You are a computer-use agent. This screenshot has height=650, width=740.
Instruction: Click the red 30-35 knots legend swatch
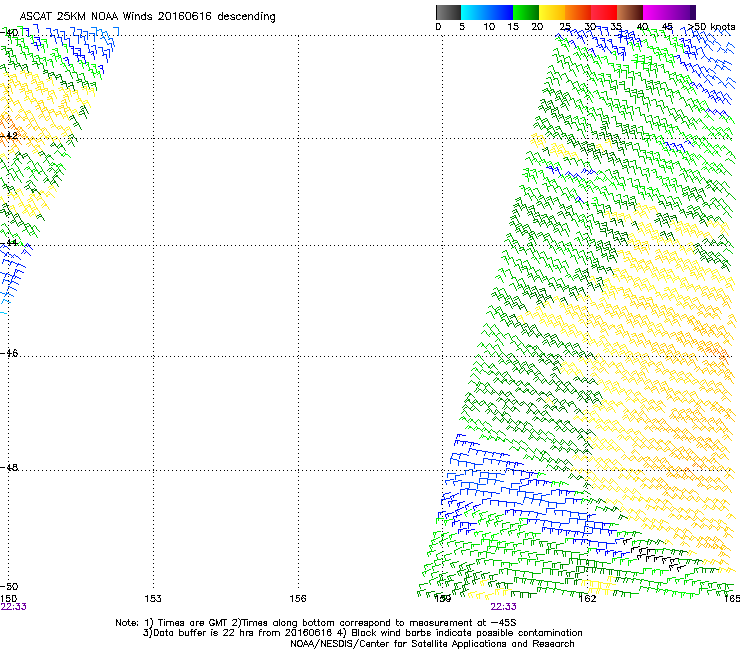(604, 12)
